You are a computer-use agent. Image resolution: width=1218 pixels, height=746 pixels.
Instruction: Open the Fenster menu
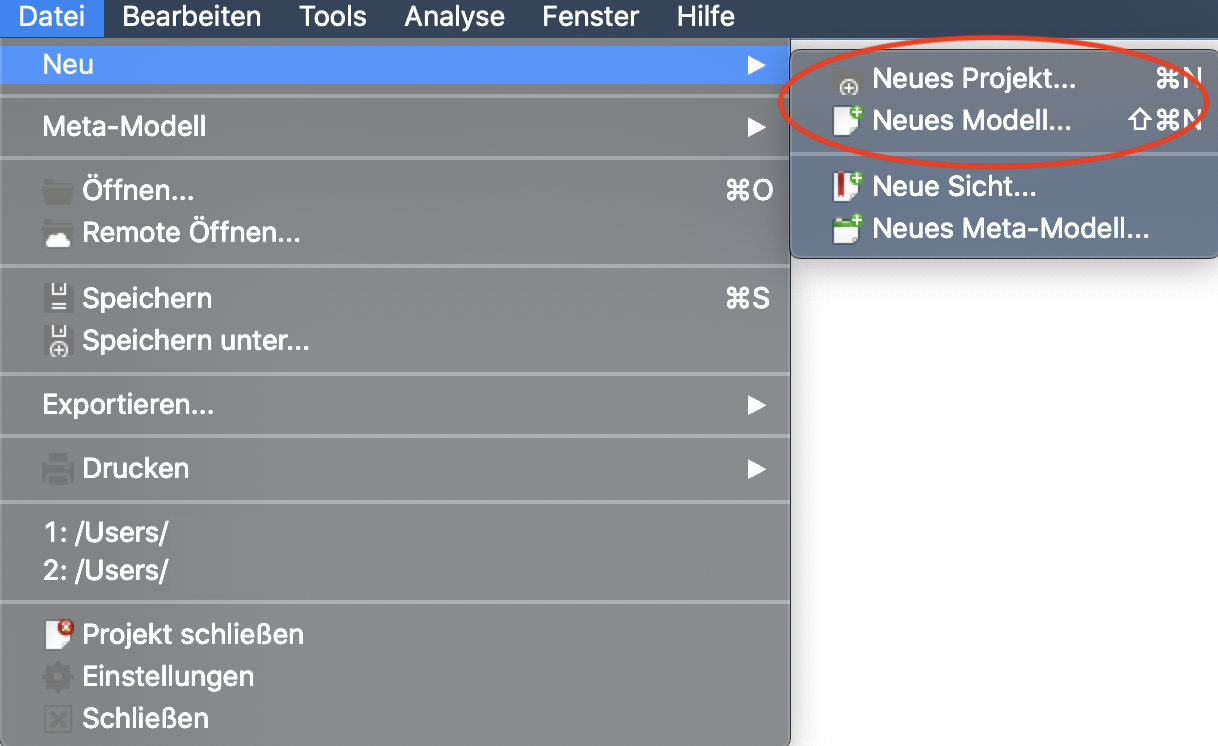tap(590, 17)
